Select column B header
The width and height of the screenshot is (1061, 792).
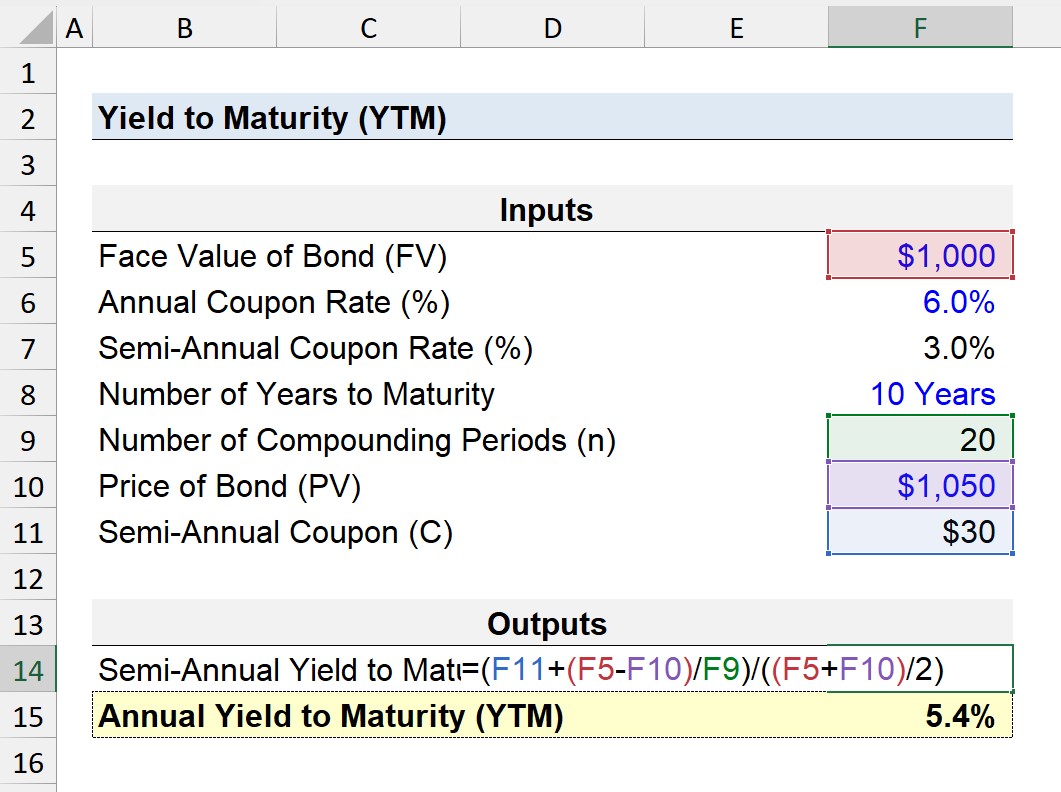184,28
